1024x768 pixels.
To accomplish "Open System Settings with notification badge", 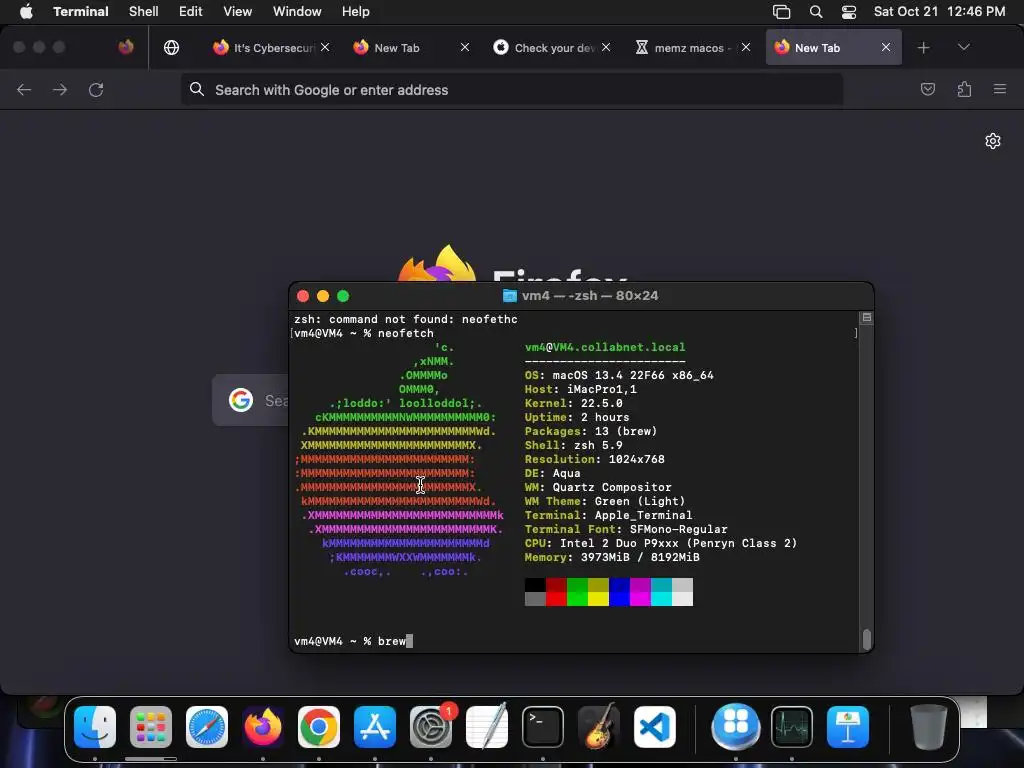I will pyautogui.click(x=431, y=727).
